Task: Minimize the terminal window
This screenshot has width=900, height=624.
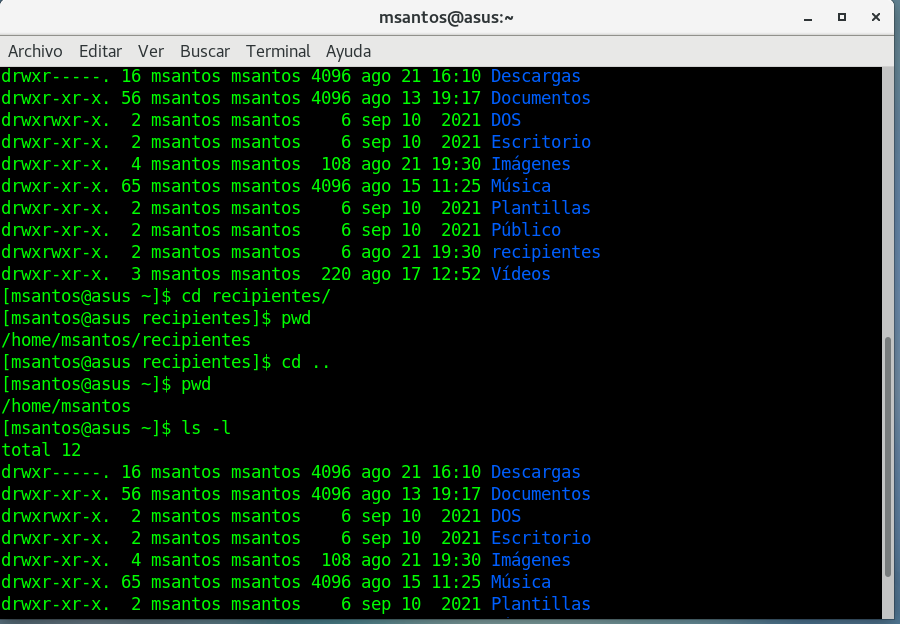Action: point(808,17)
